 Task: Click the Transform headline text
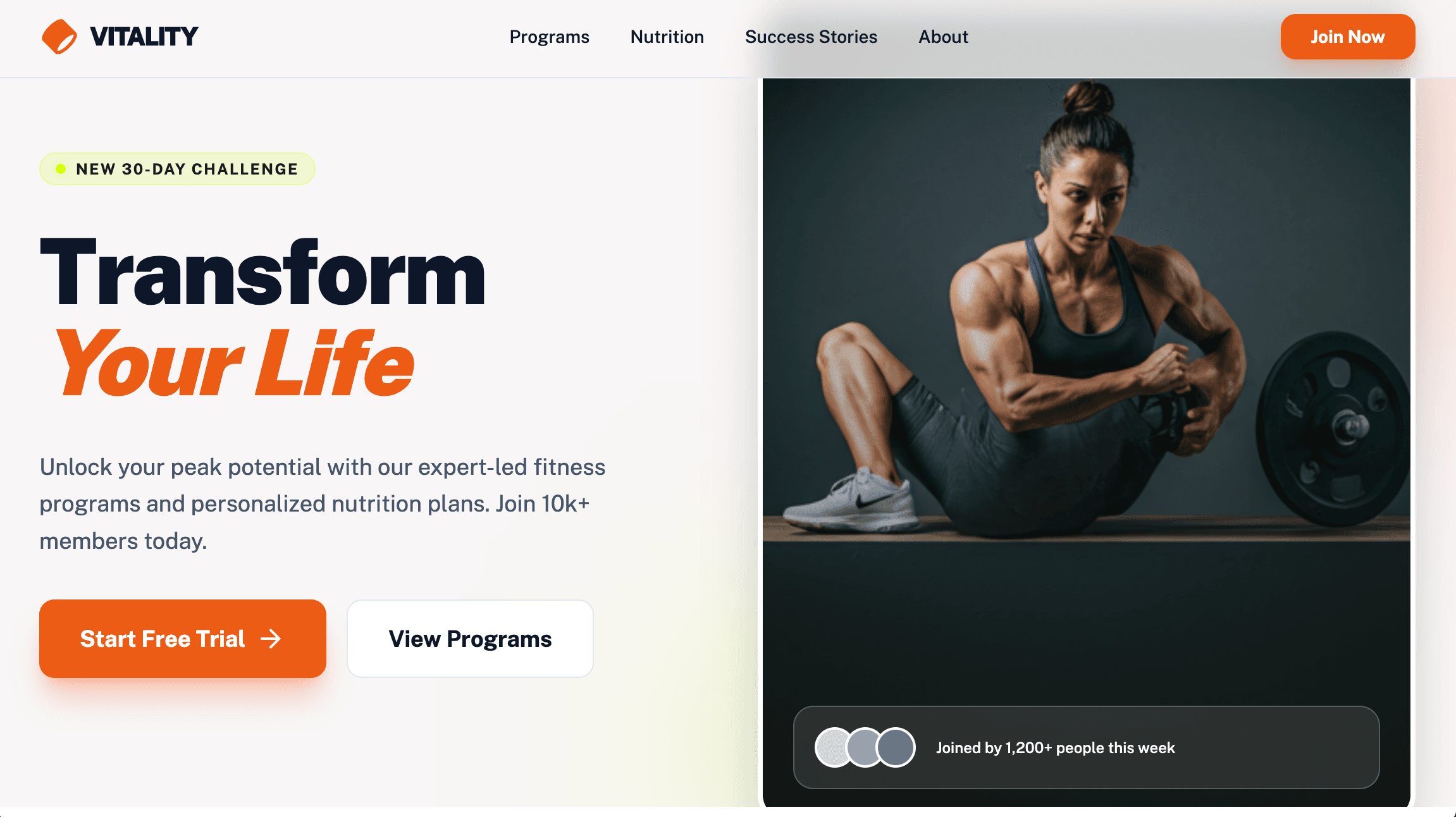[x=262, y=273]
